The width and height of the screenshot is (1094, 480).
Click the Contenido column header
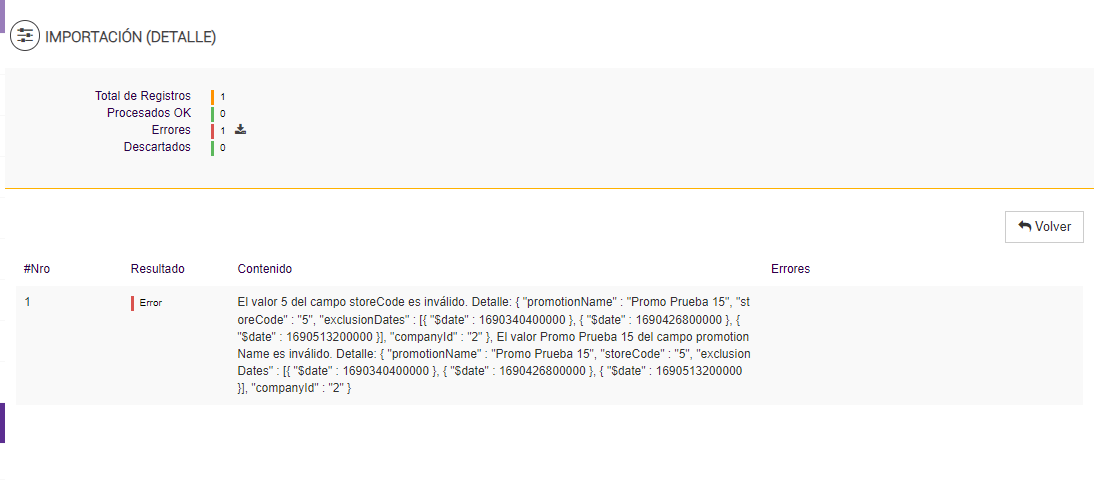264,269
